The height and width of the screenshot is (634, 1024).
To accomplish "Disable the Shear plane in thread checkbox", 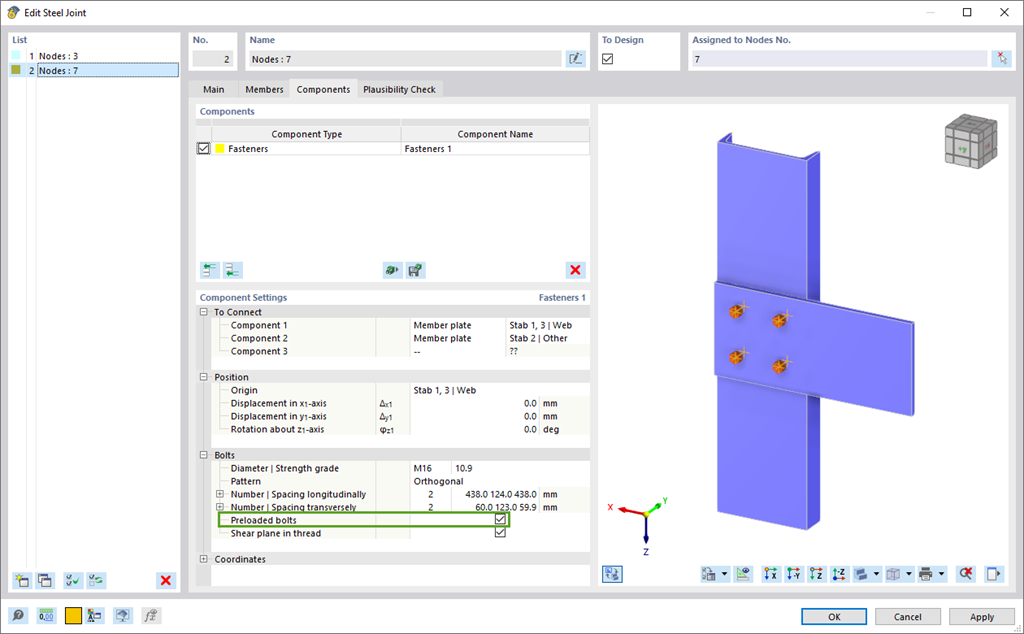I will tap(499, 532).
